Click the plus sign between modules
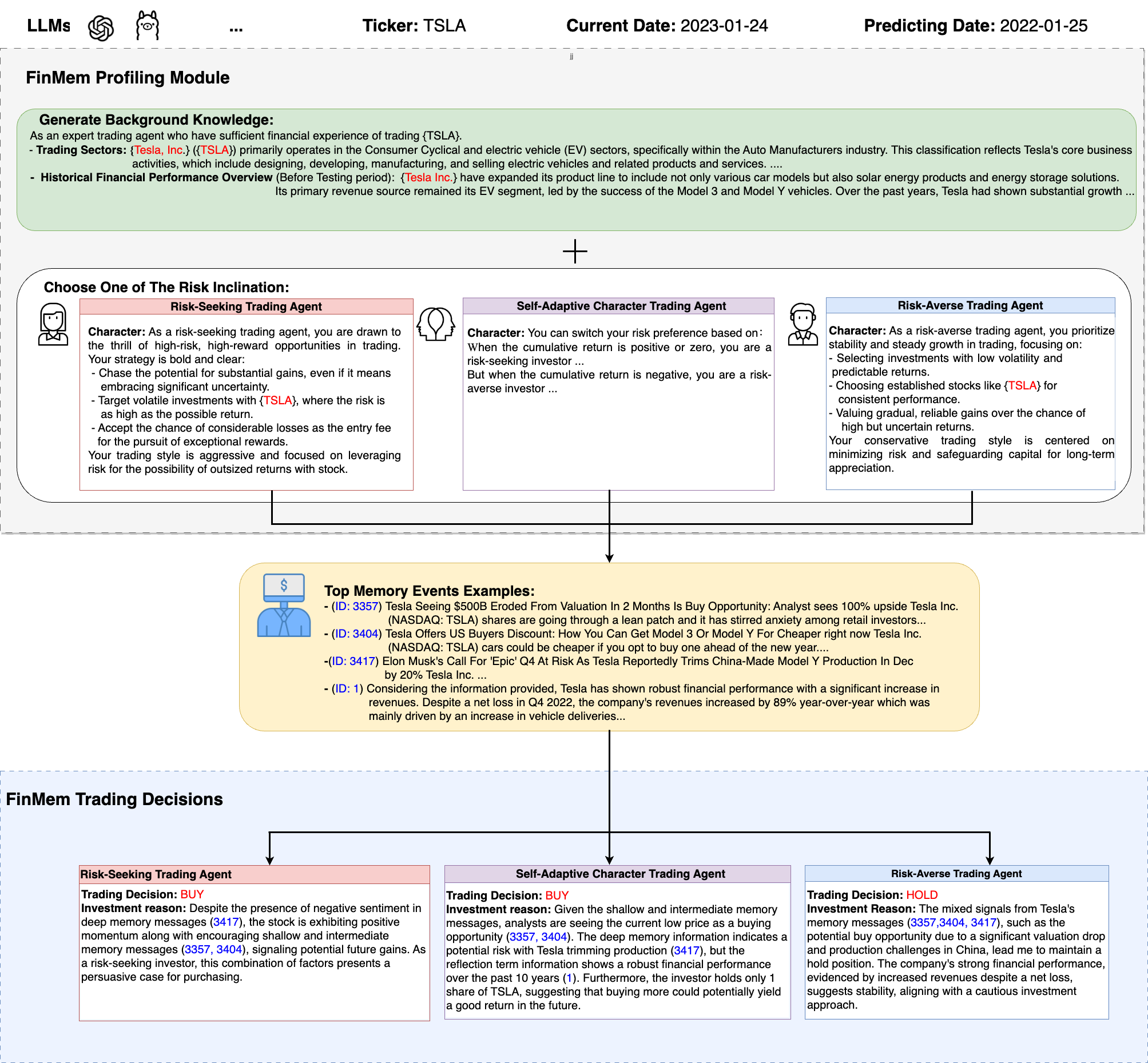 [x=575, y=252]
